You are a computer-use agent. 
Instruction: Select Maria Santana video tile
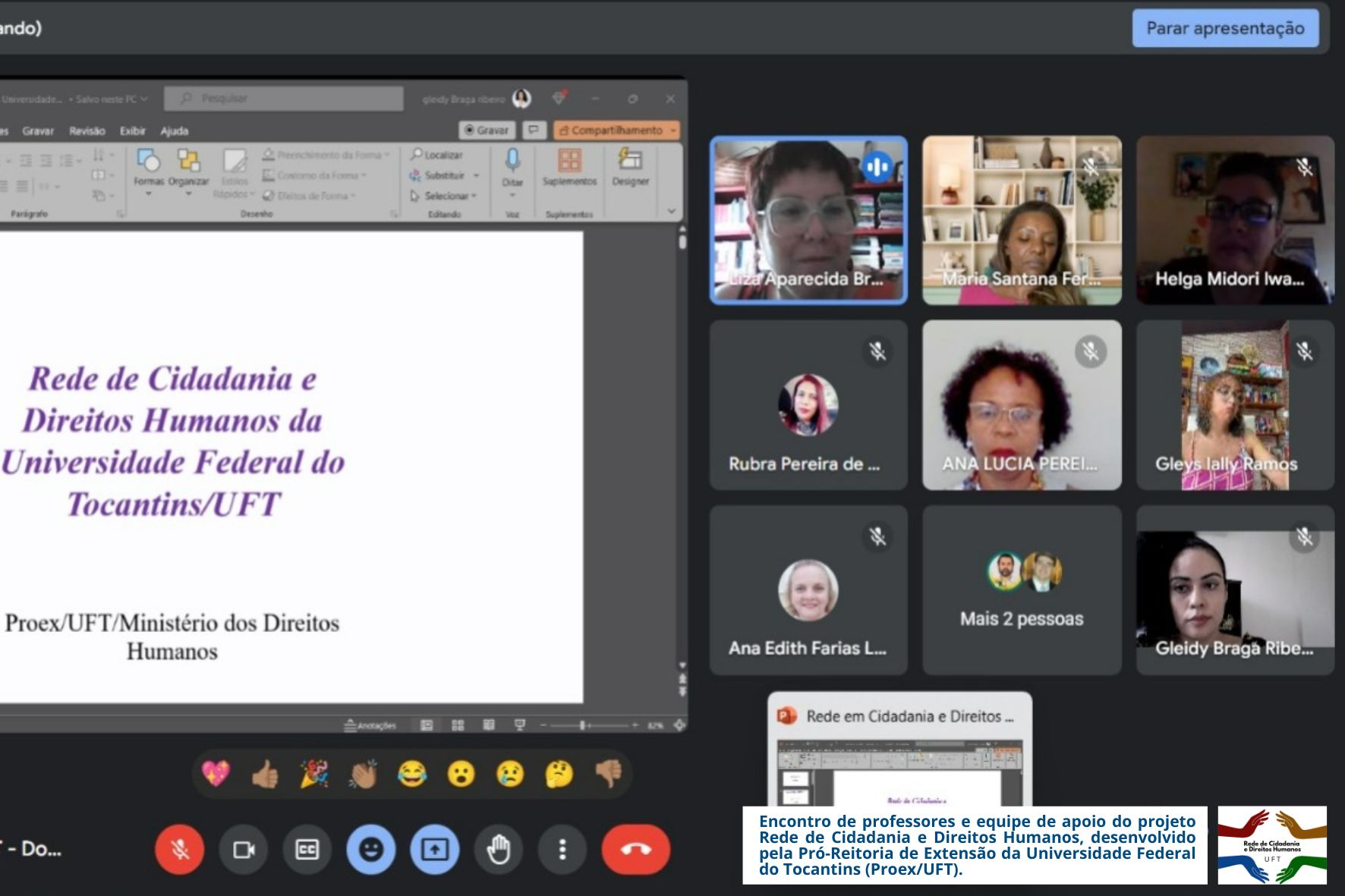coord(1022,220)
